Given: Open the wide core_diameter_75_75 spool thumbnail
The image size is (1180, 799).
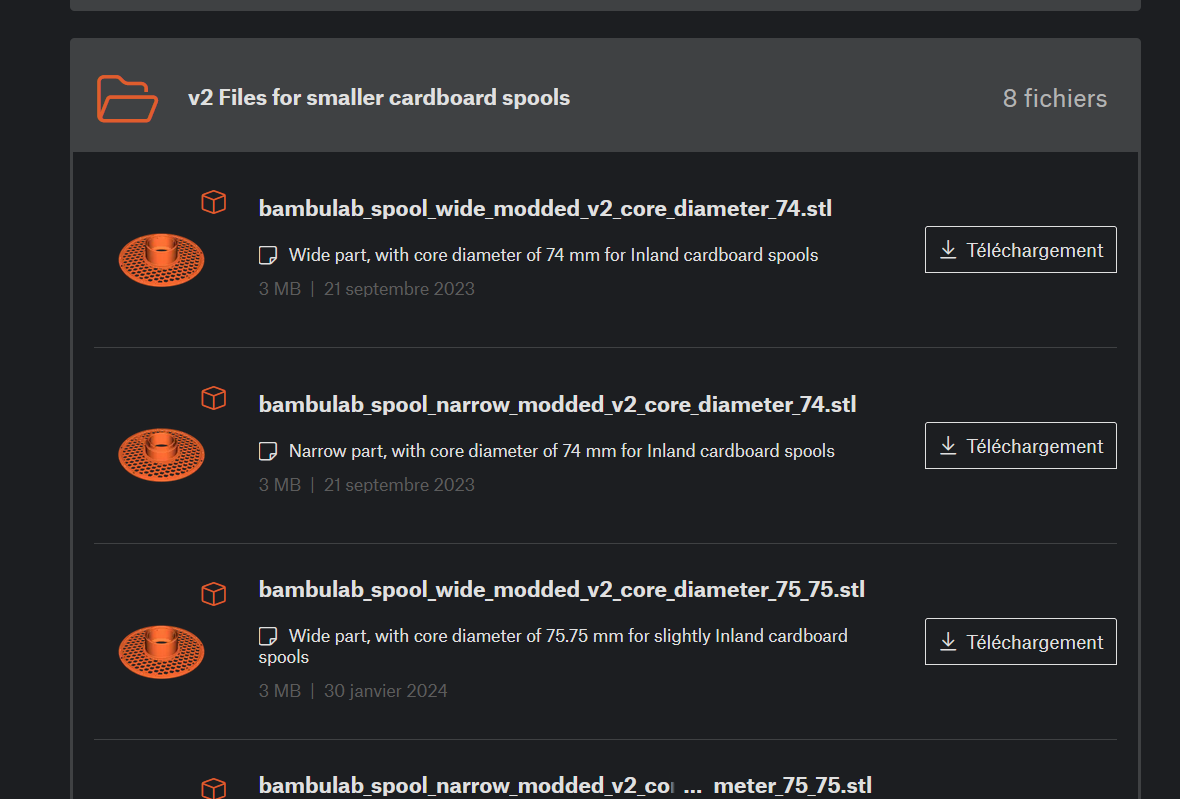Looking at the screenshot, I should (161, 649).
